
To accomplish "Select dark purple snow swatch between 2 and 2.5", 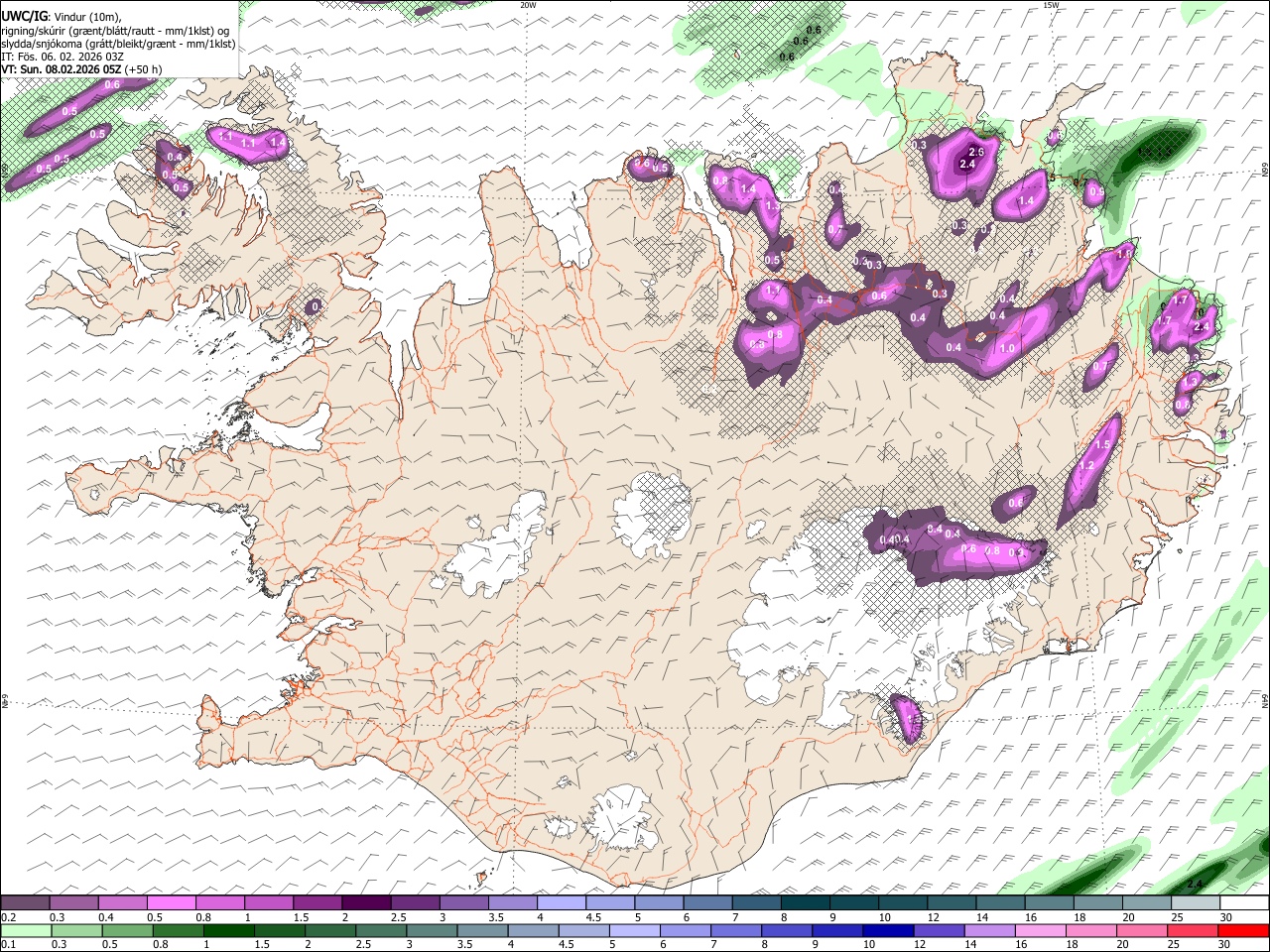I will 366,903.
